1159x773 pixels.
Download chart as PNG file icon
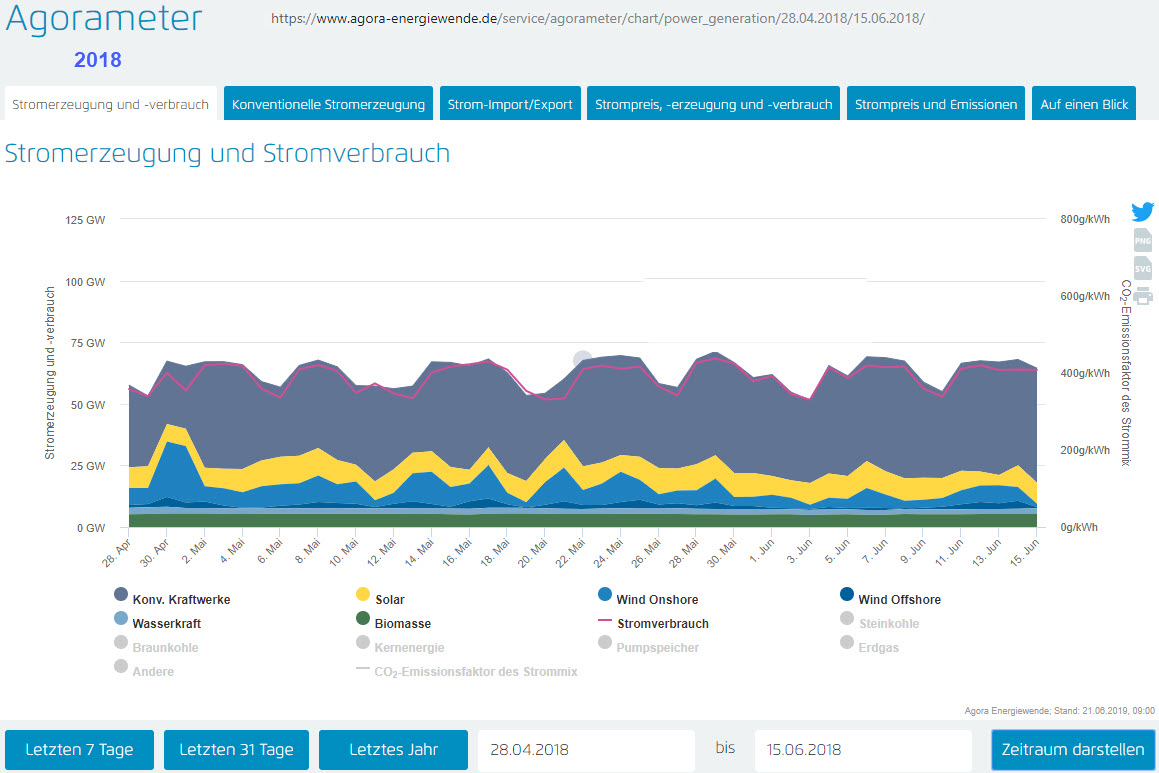coord(1142,240)
